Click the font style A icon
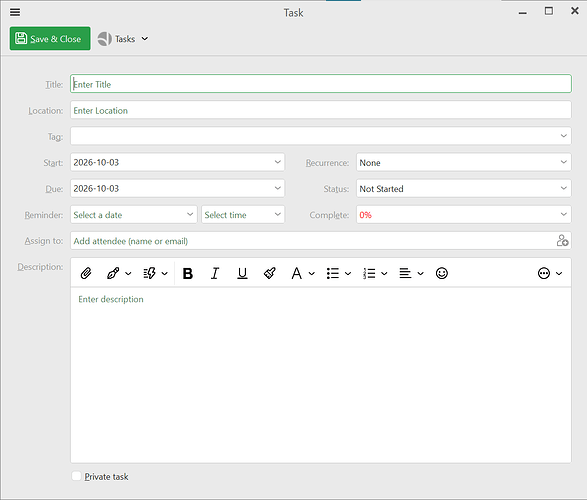587x500 pixels. (x=296, y=273)
